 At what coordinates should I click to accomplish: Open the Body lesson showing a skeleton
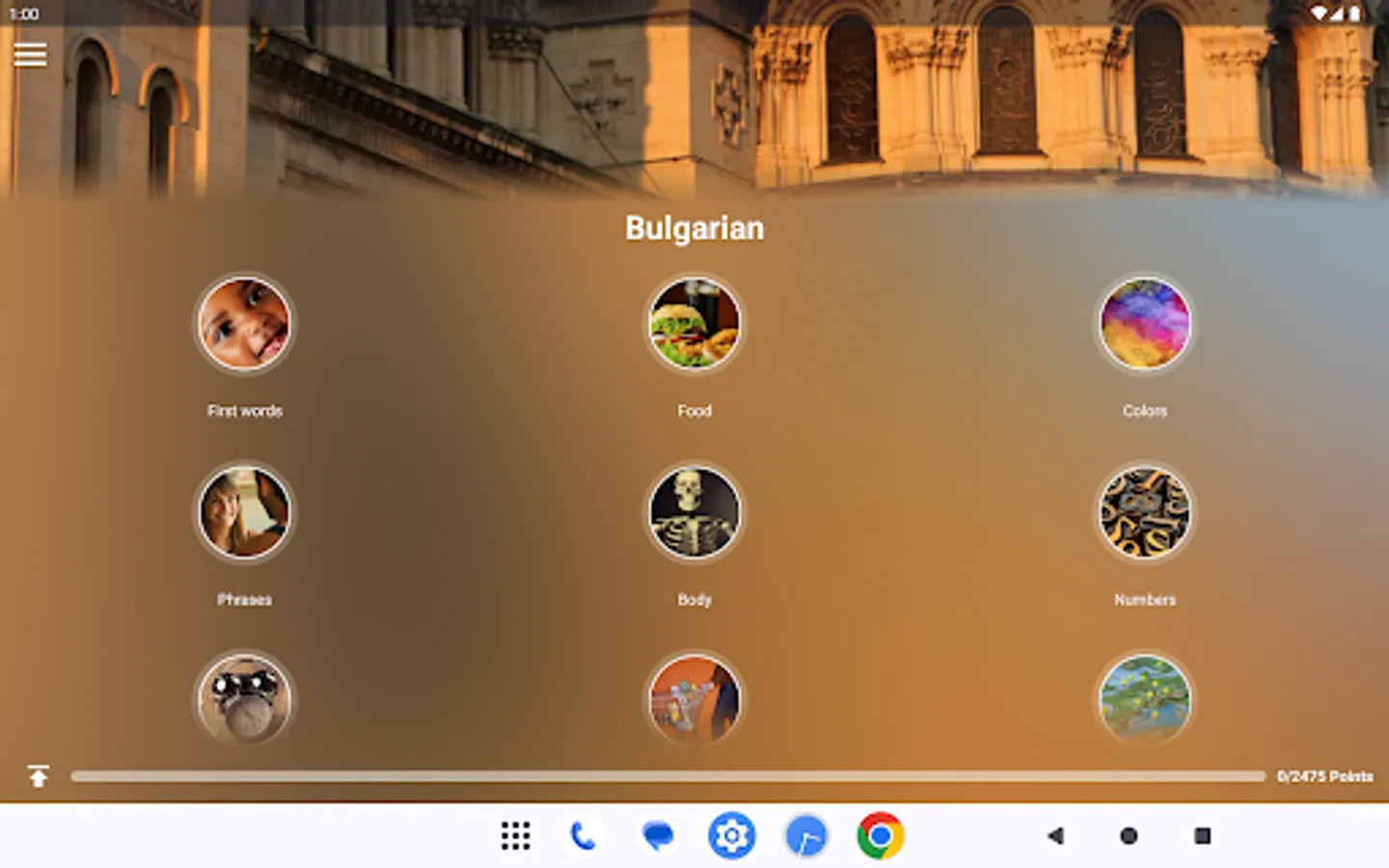point(694,512)
